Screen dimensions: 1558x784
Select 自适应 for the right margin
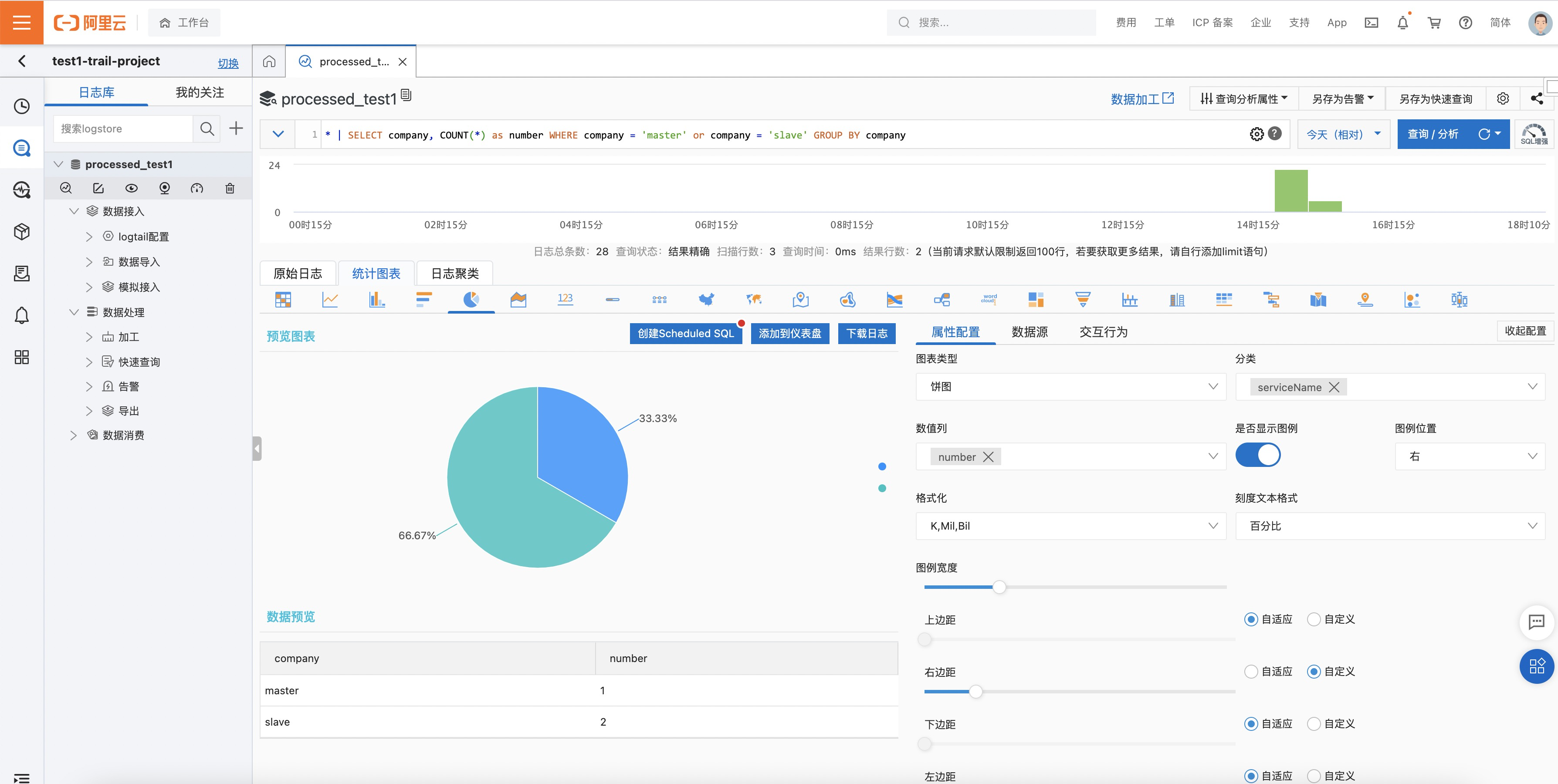pos(1251,672)
